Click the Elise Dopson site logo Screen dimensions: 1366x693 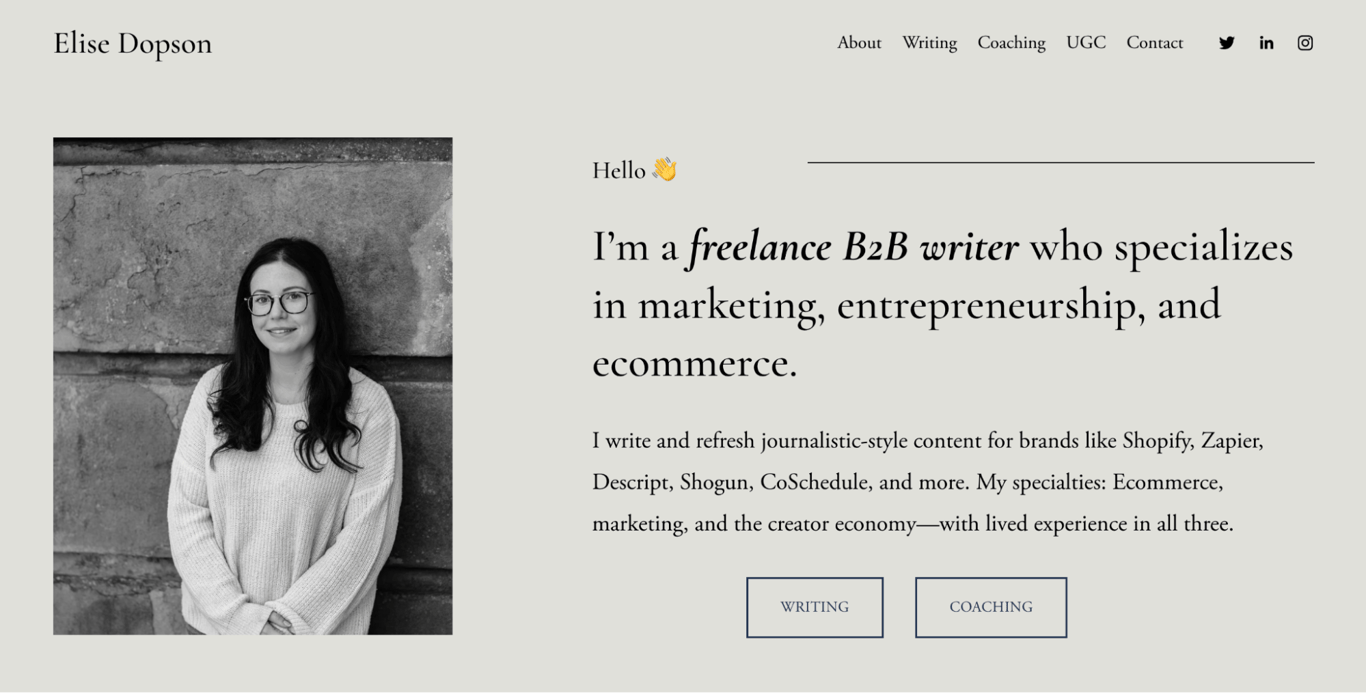pos(132,43)
